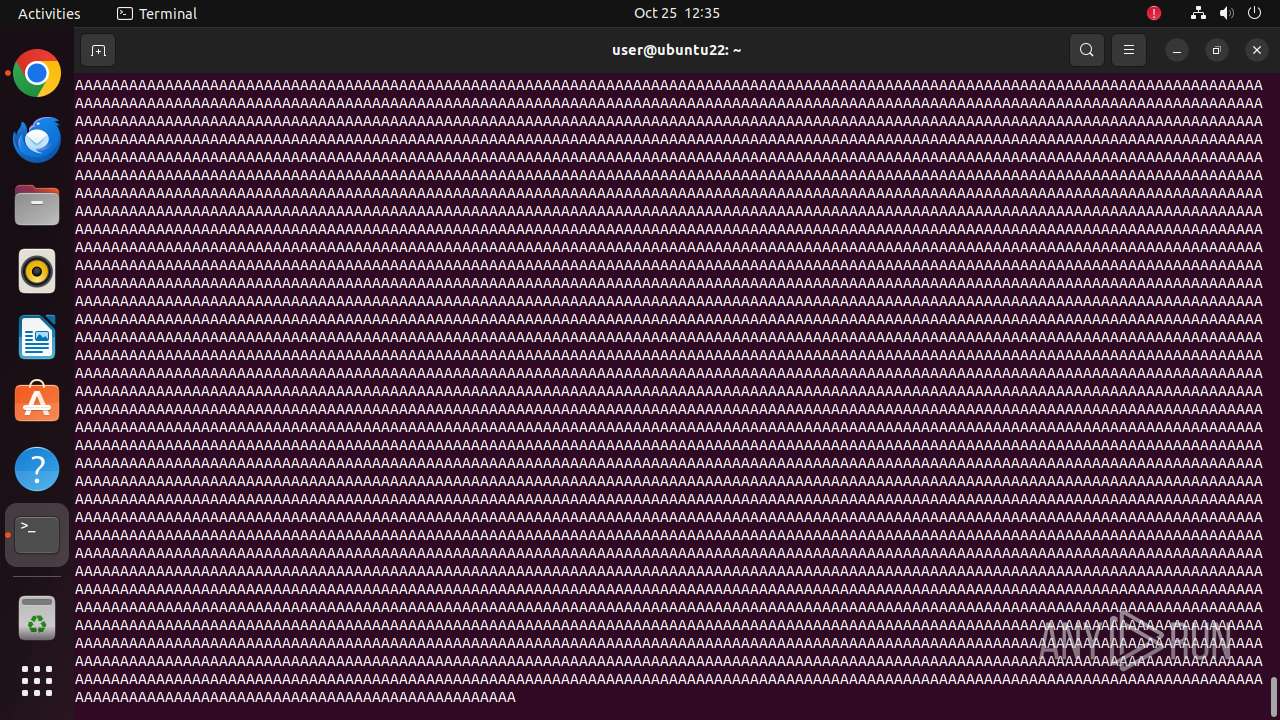Open the Terminal app menu in top bar
The height and width of the screenshot is (720, 1280).
[x=157, y=13]
